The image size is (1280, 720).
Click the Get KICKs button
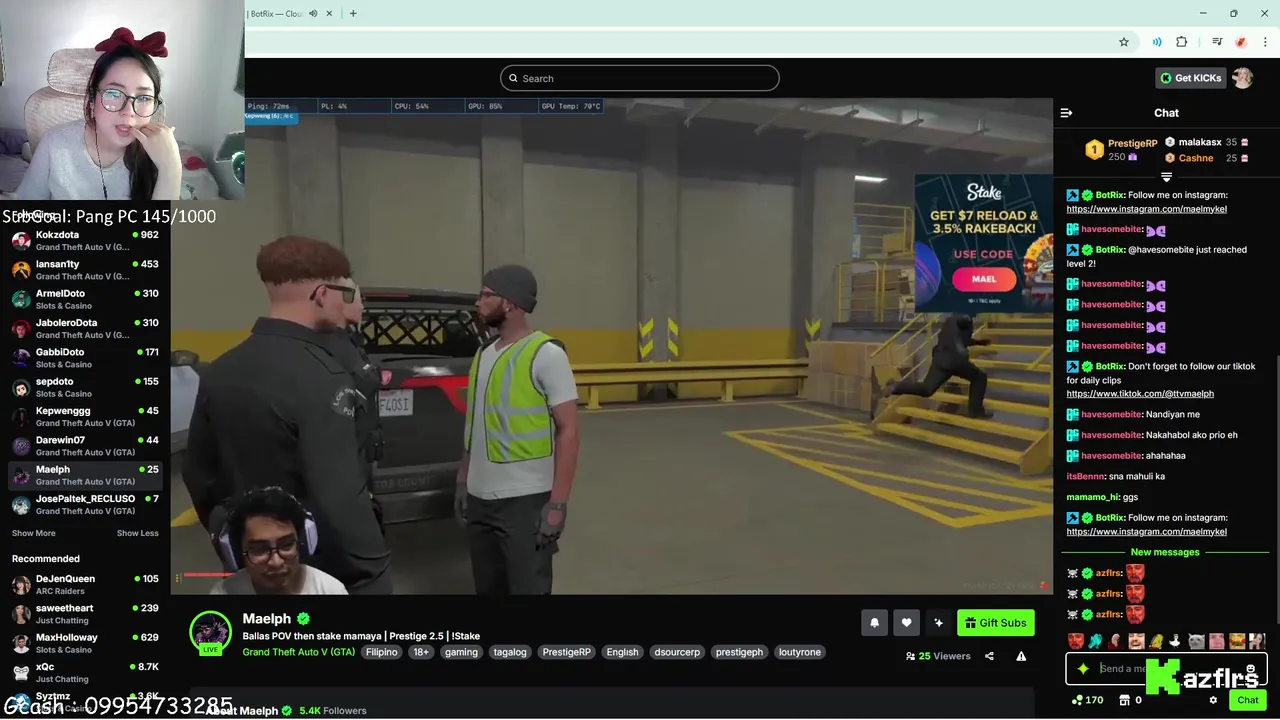click(1190, 78)
